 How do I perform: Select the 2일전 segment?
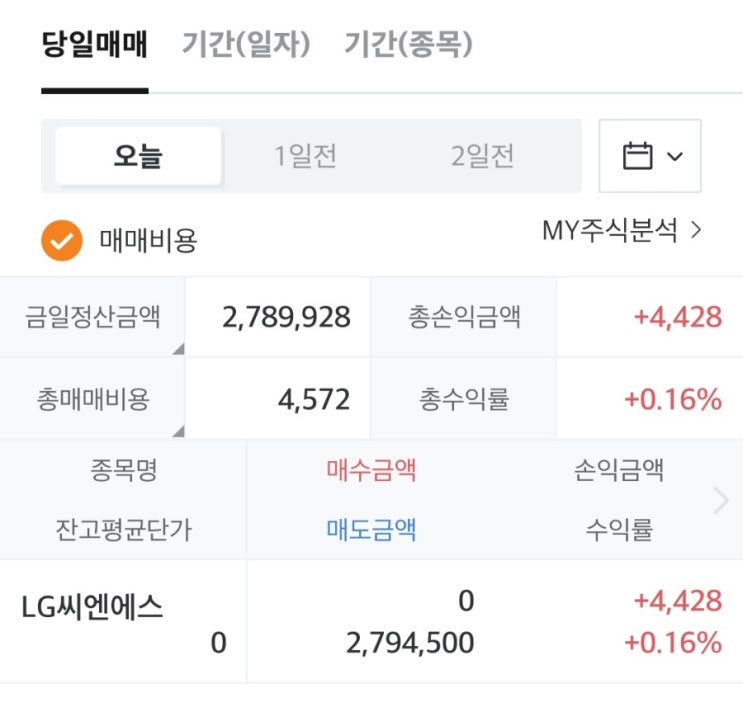[483, 157]
